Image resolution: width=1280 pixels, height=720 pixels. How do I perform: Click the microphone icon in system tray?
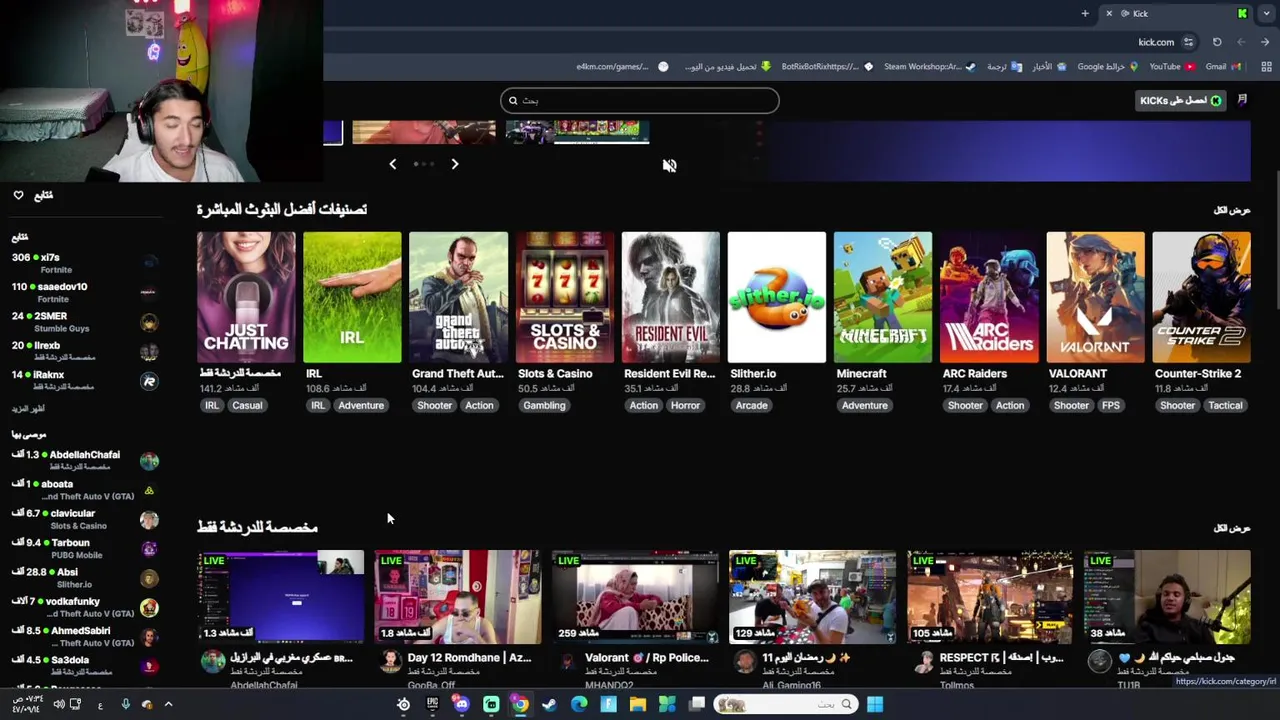pyautogui.click(x=125, y=704)
